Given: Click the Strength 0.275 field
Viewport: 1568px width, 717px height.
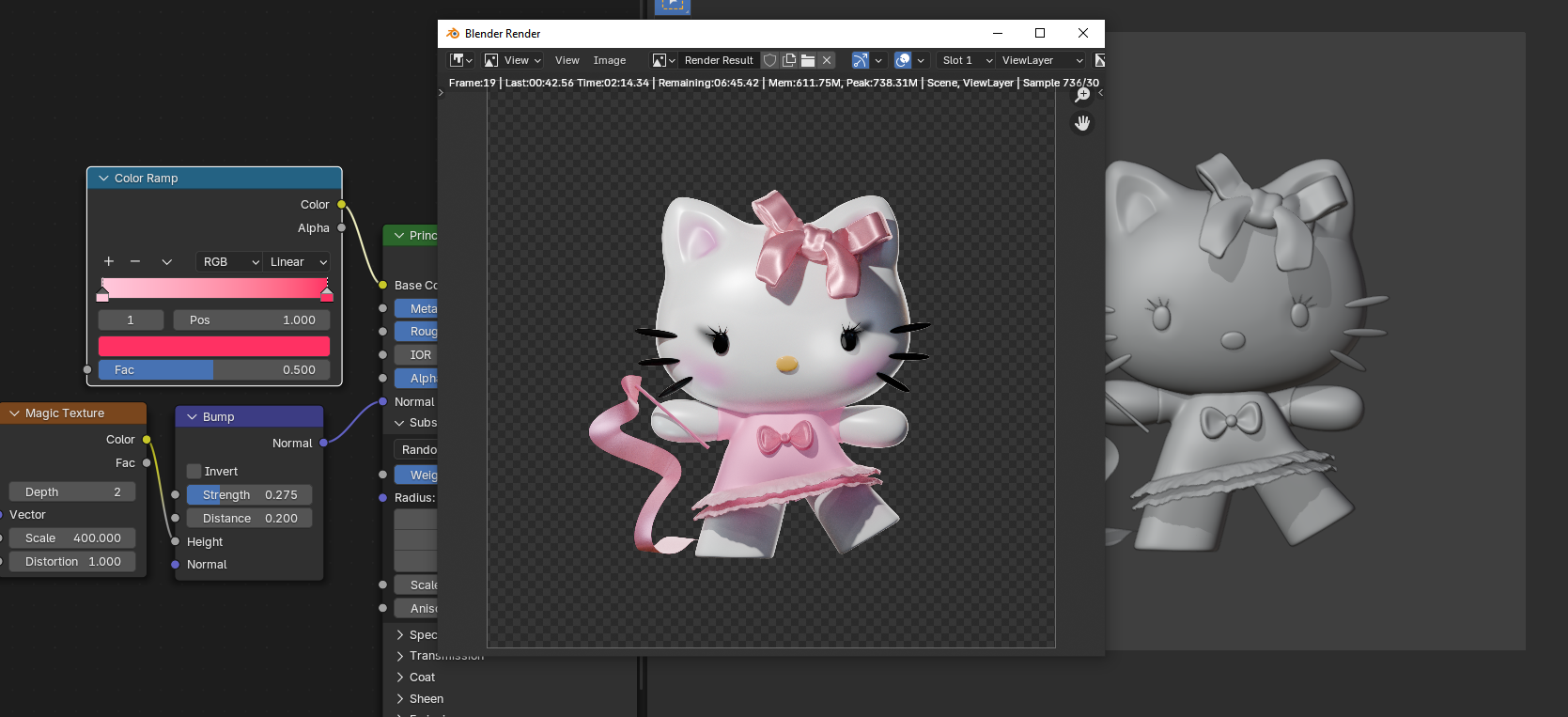Looking at the screenshot, I should pyautogui.click(x=249, y=495).
